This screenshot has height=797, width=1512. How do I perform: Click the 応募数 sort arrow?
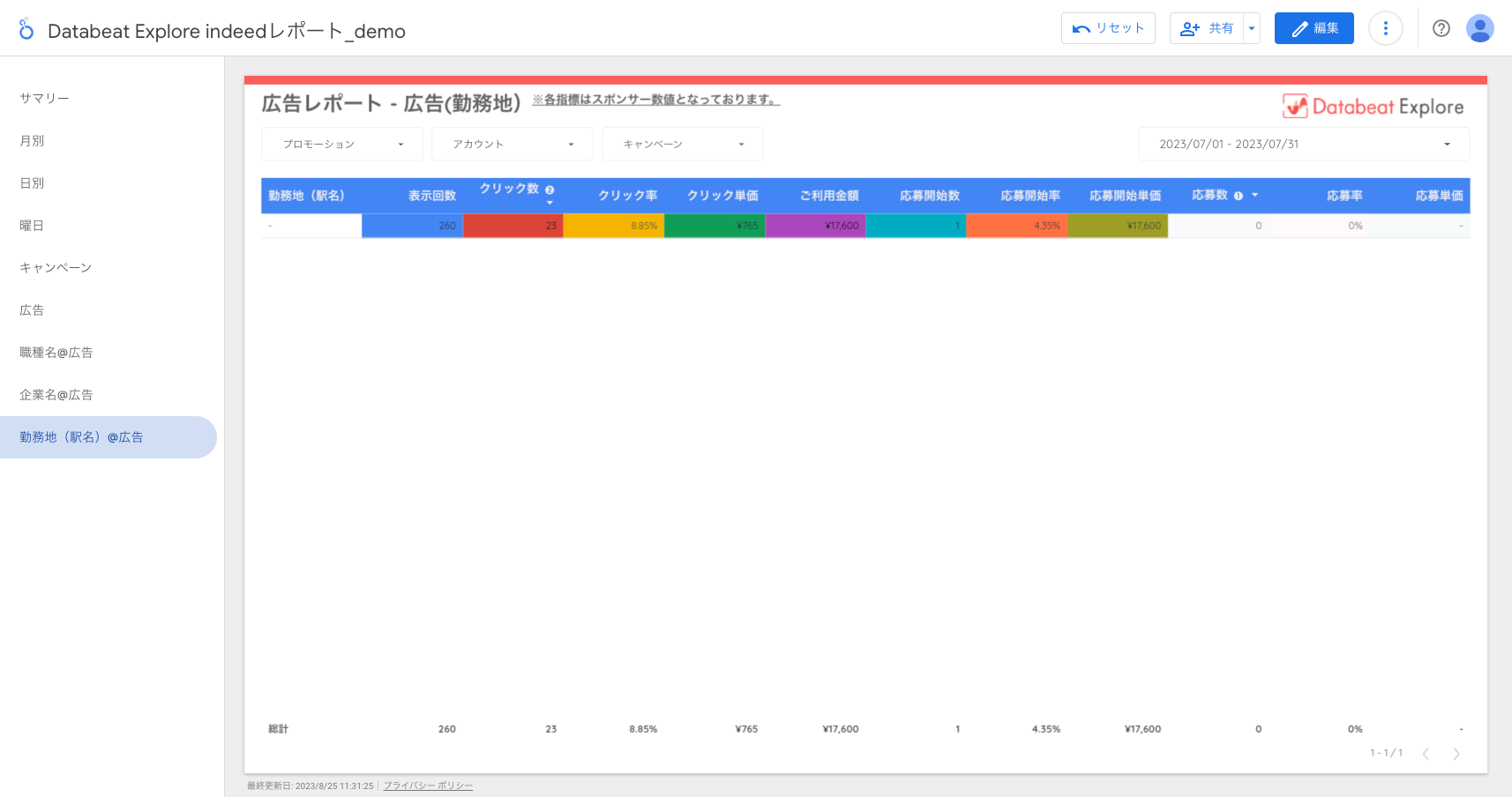[1254, 196]
